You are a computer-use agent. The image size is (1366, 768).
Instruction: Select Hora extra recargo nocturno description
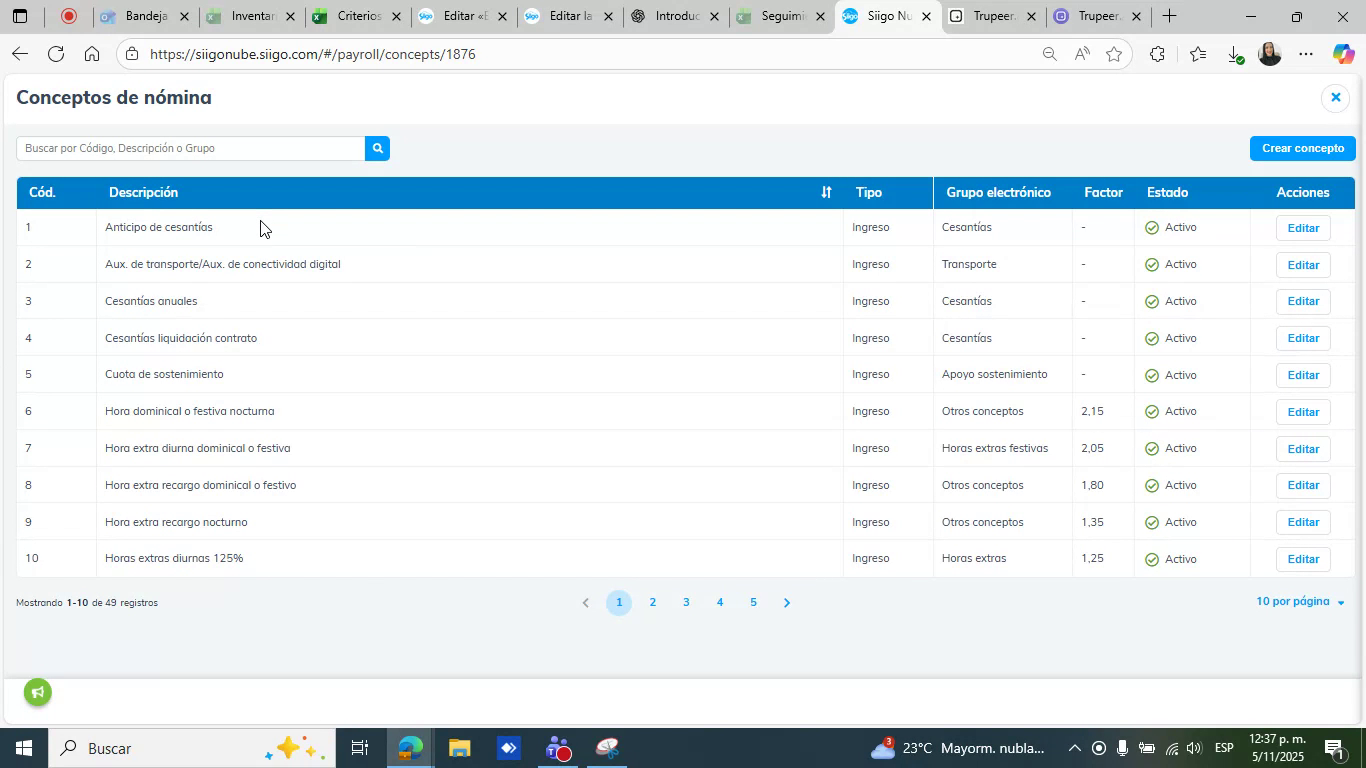click(176, 522)
